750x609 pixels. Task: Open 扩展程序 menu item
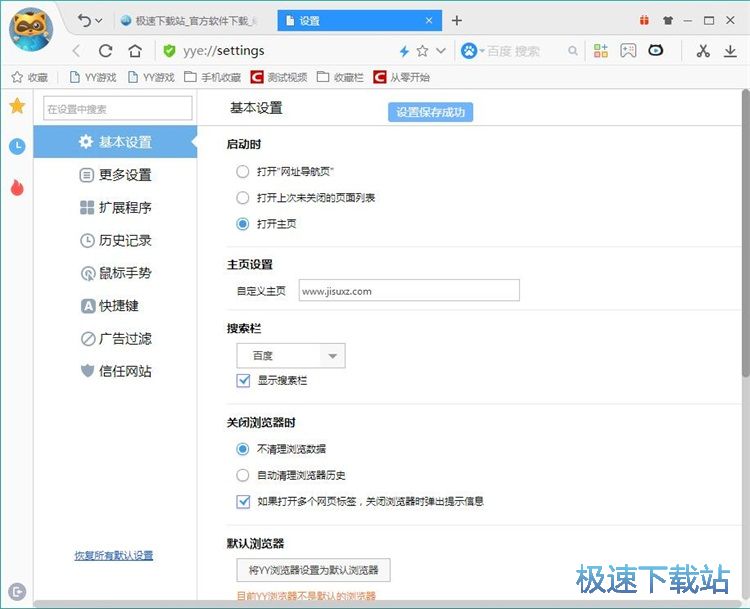pyautogui.click(x=115, y=208)
